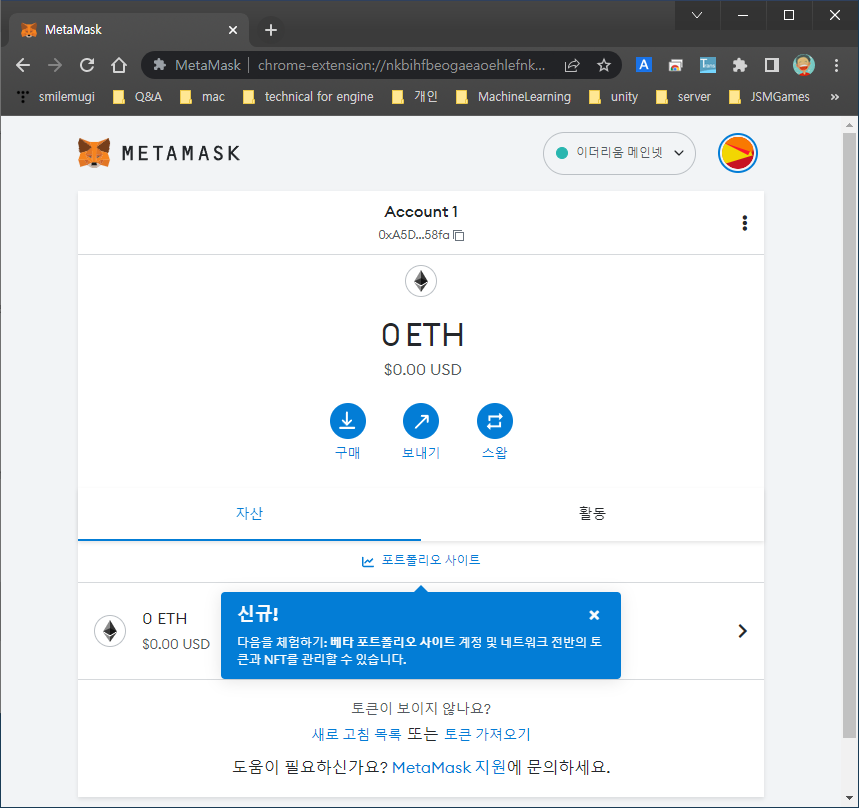
Task: Click the 0 ETH balance heading
Action: point(422,335)
